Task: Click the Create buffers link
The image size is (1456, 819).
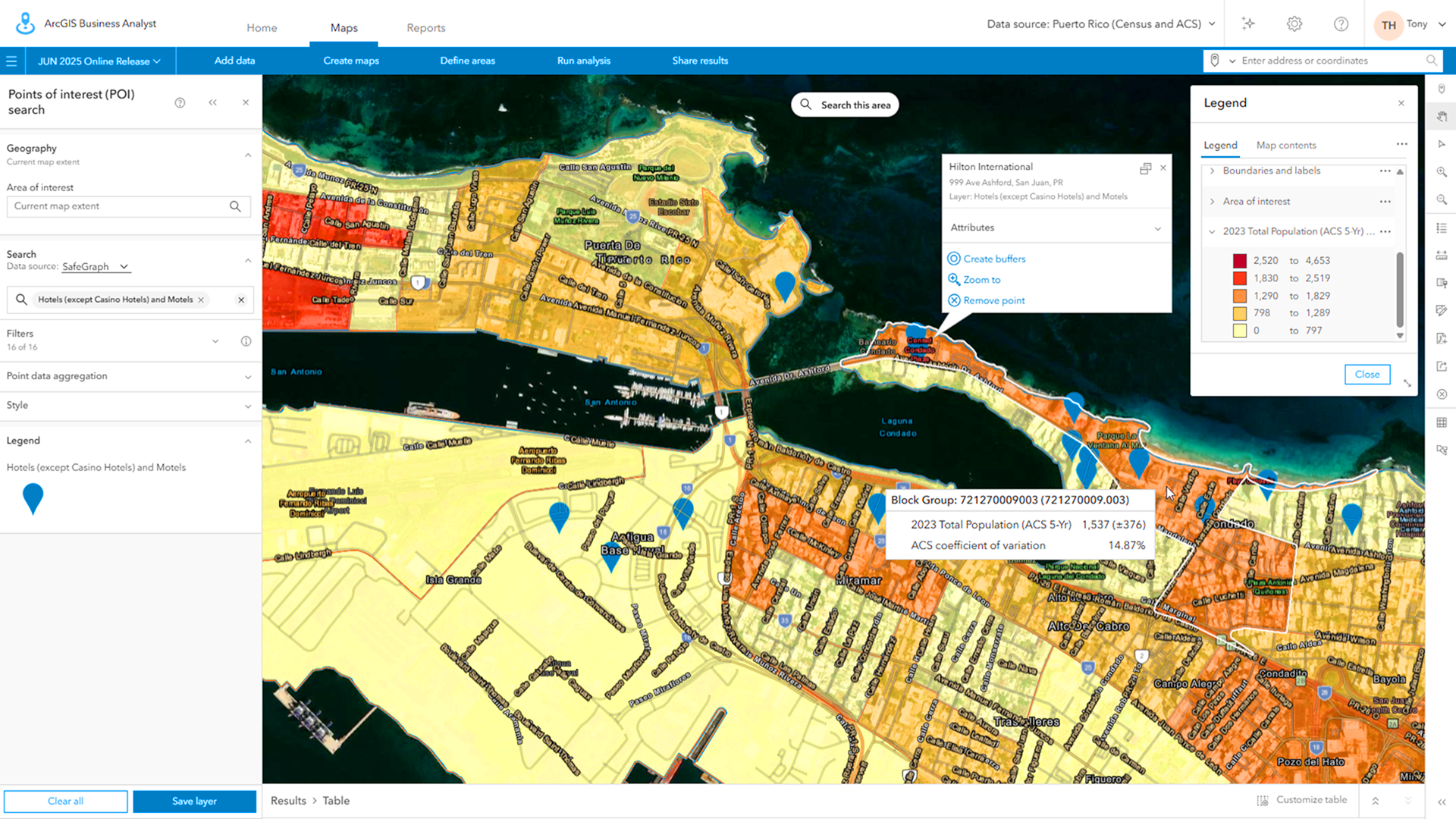Action: (x=993, y=259)
